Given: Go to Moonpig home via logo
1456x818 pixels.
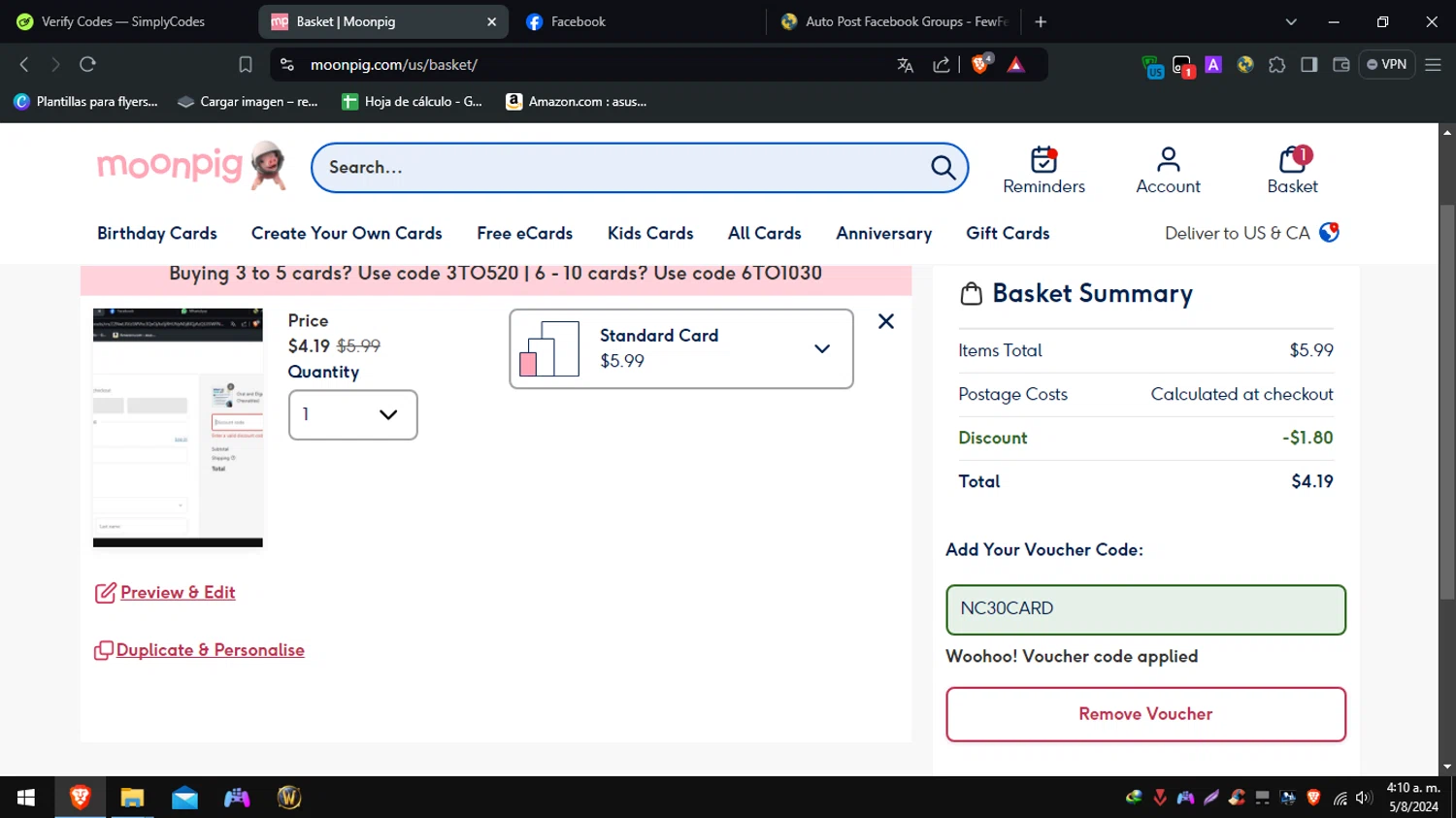Looking at the screenshot, I should [x=191, y=166].
